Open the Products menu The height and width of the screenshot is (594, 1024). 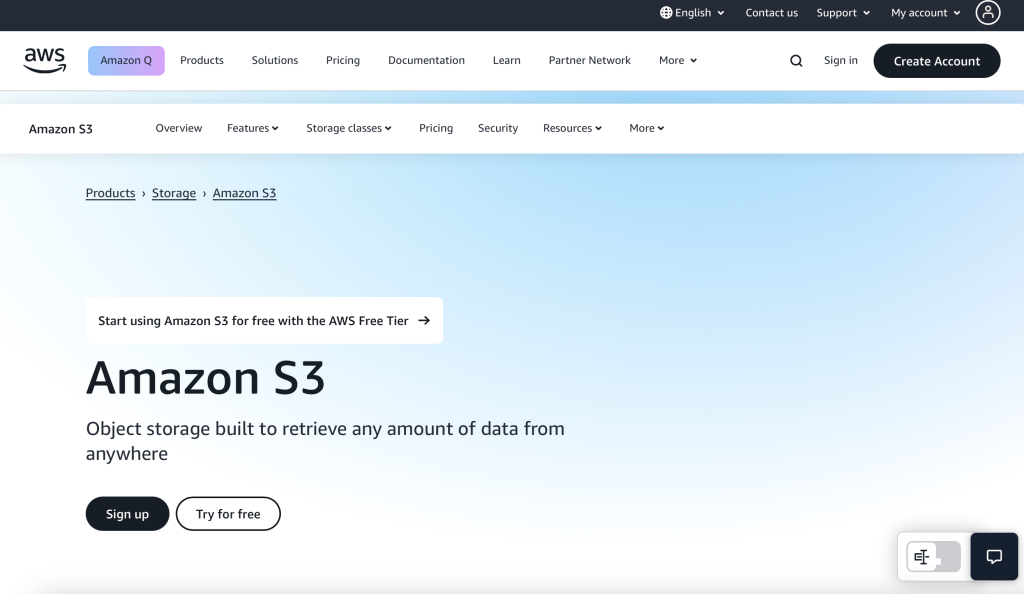(202, 60)
